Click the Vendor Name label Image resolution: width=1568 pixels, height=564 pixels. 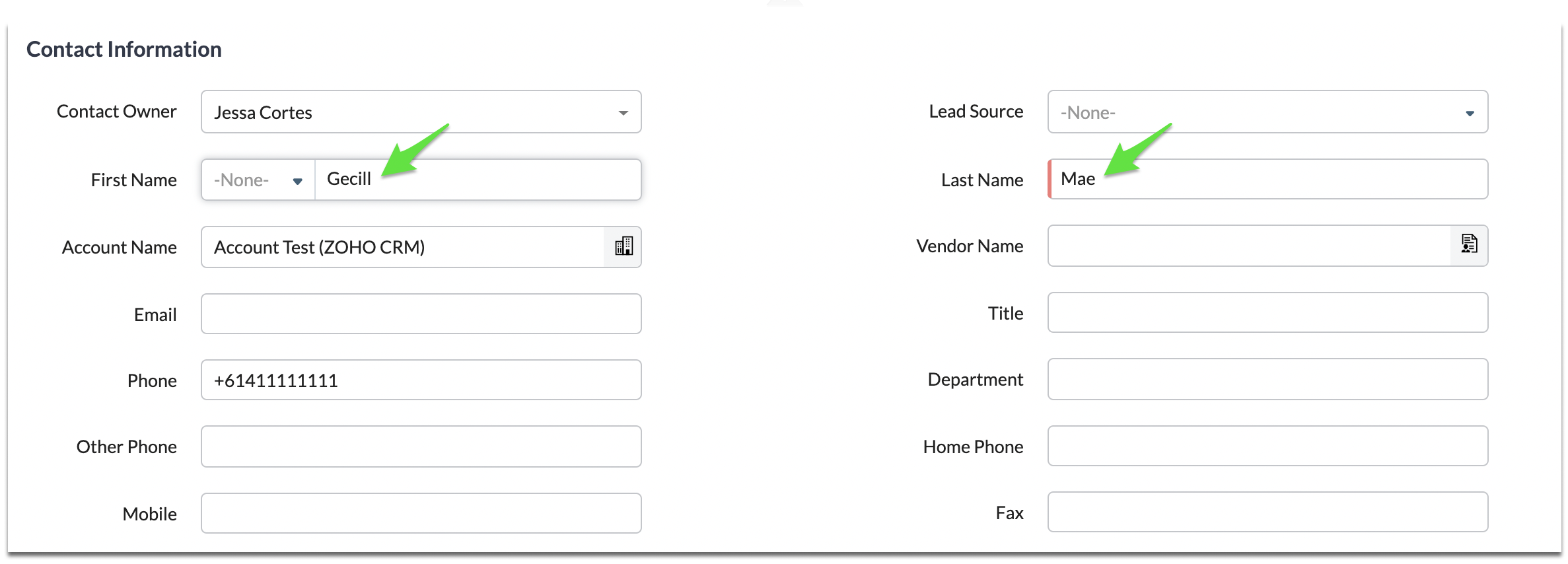pos(970,246)
